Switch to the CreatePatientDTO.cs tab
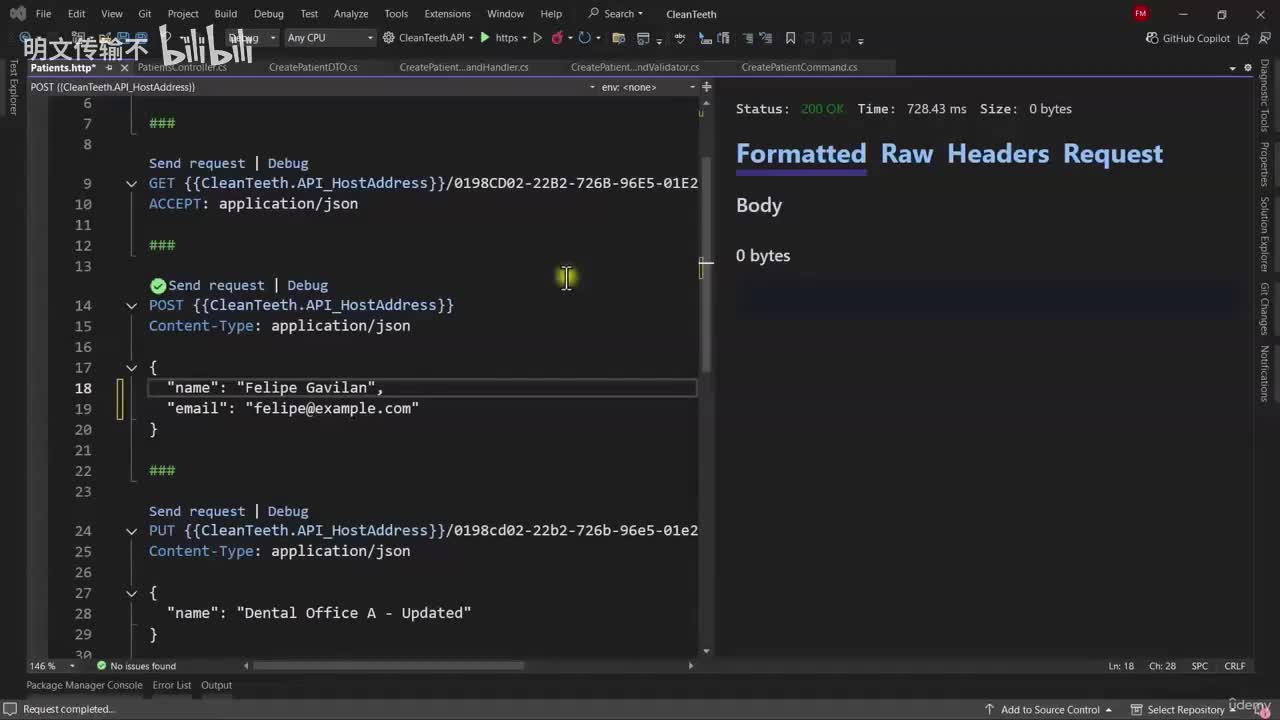Viewport: 1280px width, 720px height. pos(313,68)
